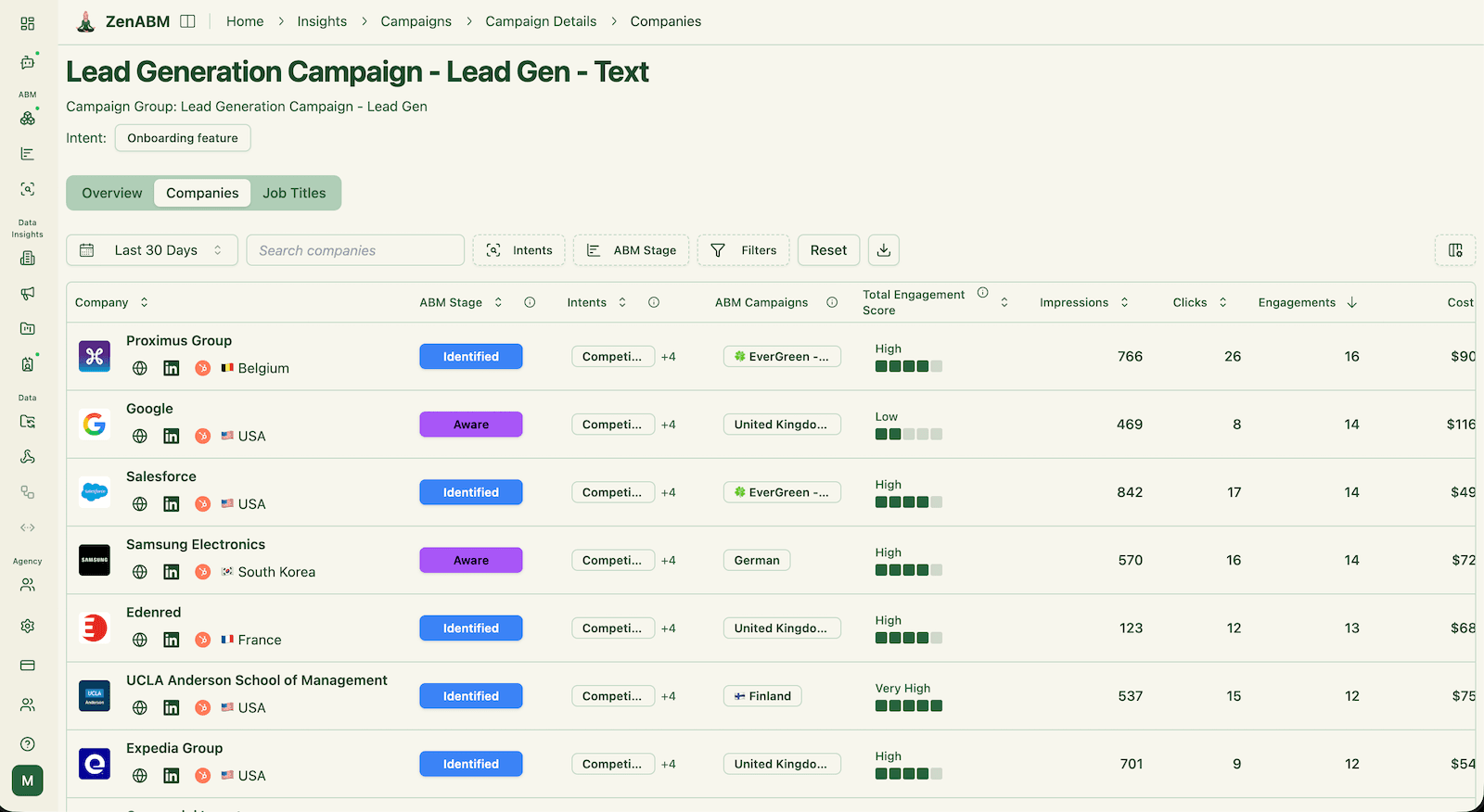Viewport: 1484px width, 812px height.
Task: Go to Campaigns breadcrumb link
Action: coord(416,21)
